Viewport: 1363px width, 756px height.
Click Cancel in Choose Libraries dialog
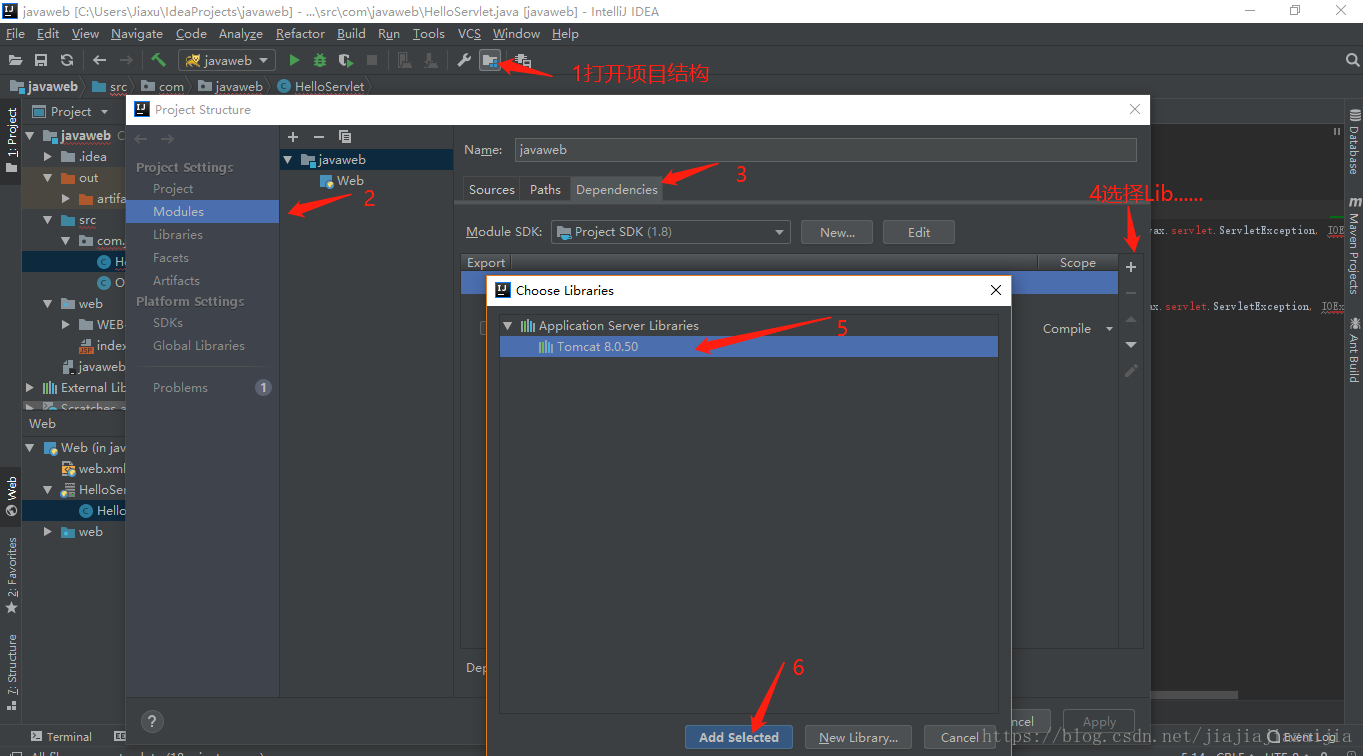click(960, 737)
